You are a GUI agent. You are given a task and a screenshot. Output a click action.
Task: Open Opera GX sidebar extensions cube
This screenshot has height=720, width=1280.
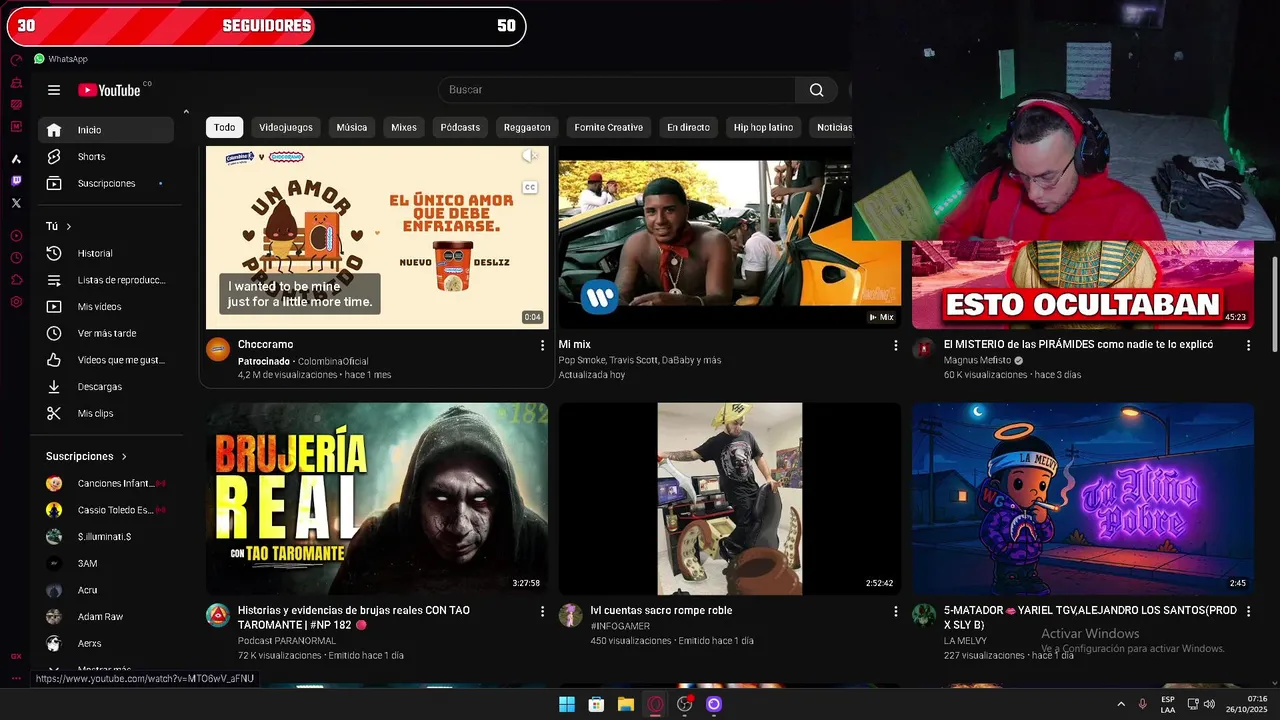click(16, 280)
